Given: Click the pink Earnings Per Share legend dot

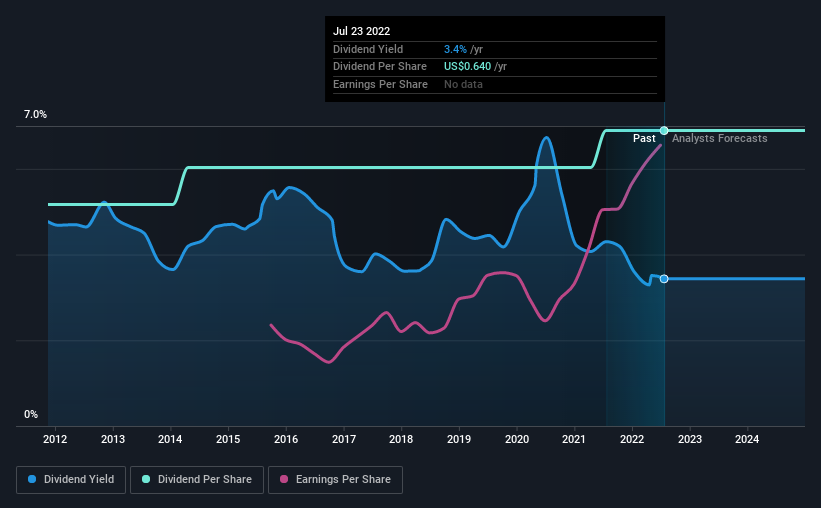Looking at the screenshot, I should (x=284, y=479).
